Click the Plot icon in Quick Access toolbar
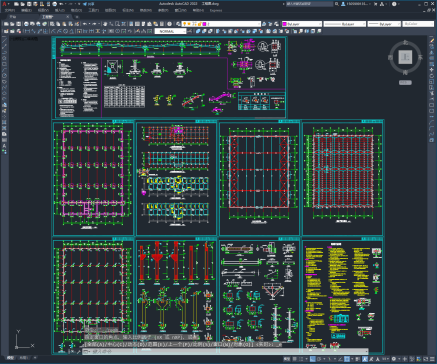Screen dimensions: 437x364 (54, 4)
